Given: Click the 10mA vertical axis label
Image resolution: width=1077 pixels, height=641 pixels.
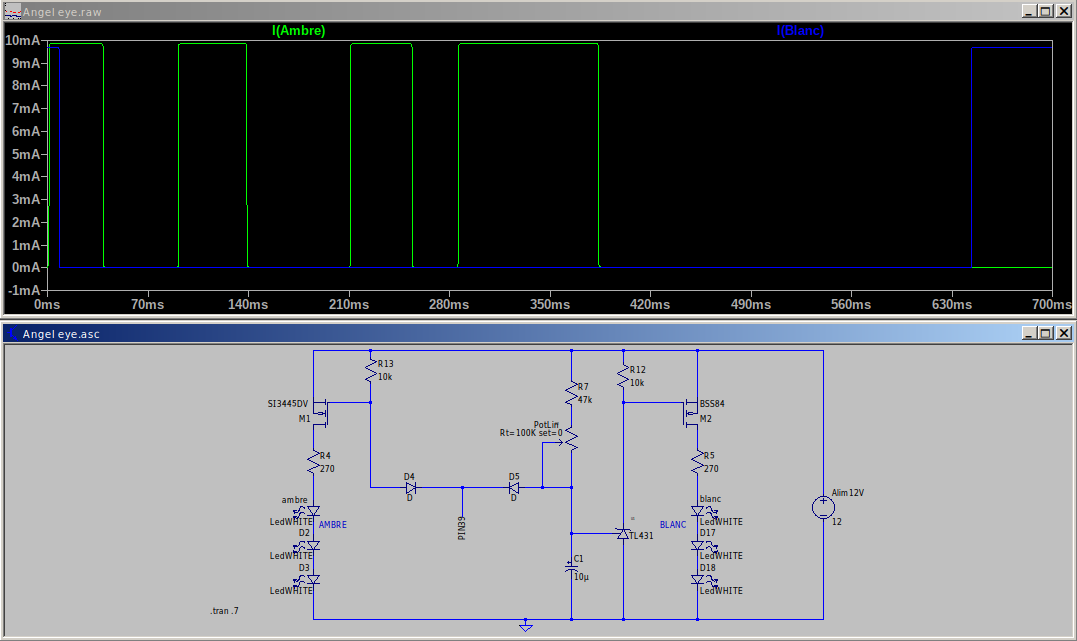Looking at the screenshot, I should [23, 41].
